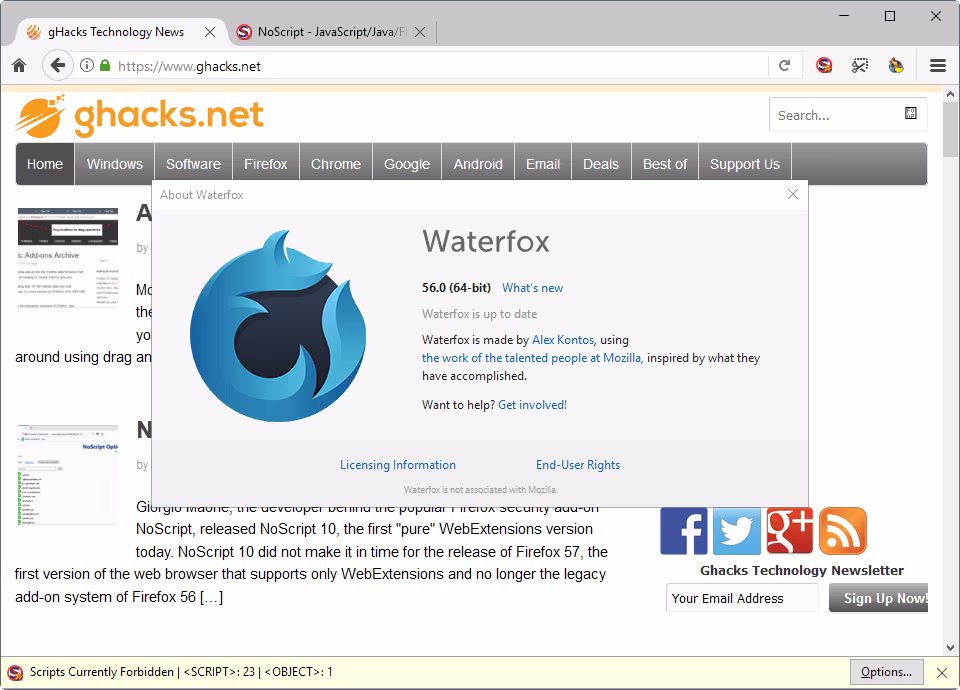Close the About Waterfox dialog
Screen dimensions: 960x690
(793, 194)
